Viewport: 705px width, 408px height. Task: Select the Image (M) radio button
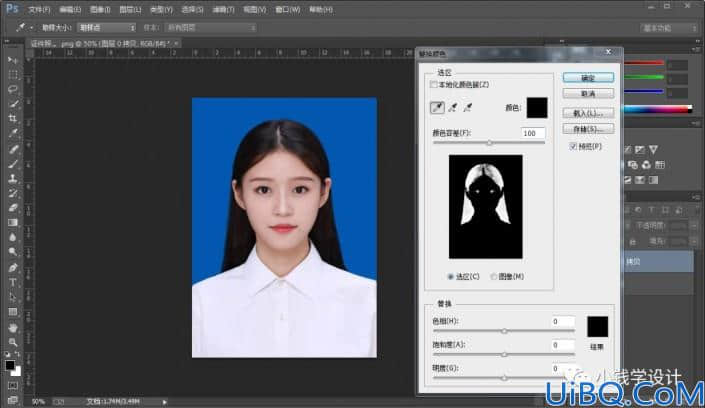pos(494,277)
